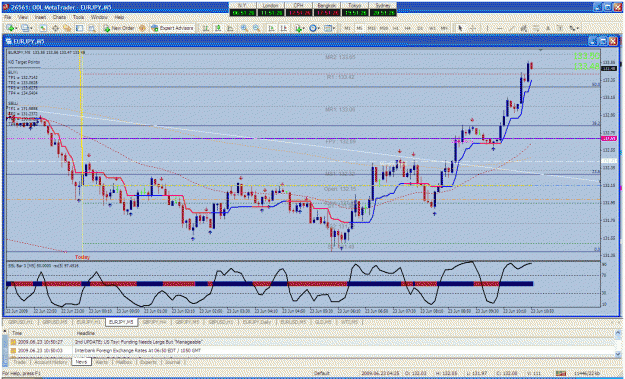The image size is (625, 379).
Task: Select the D1 timeframe button
Action: [x=420, y=28]
